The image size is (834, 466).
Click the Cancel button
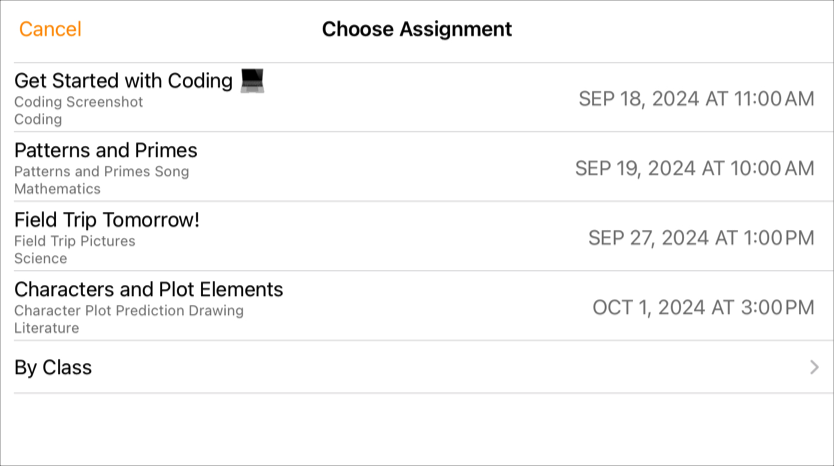point(50,29)
